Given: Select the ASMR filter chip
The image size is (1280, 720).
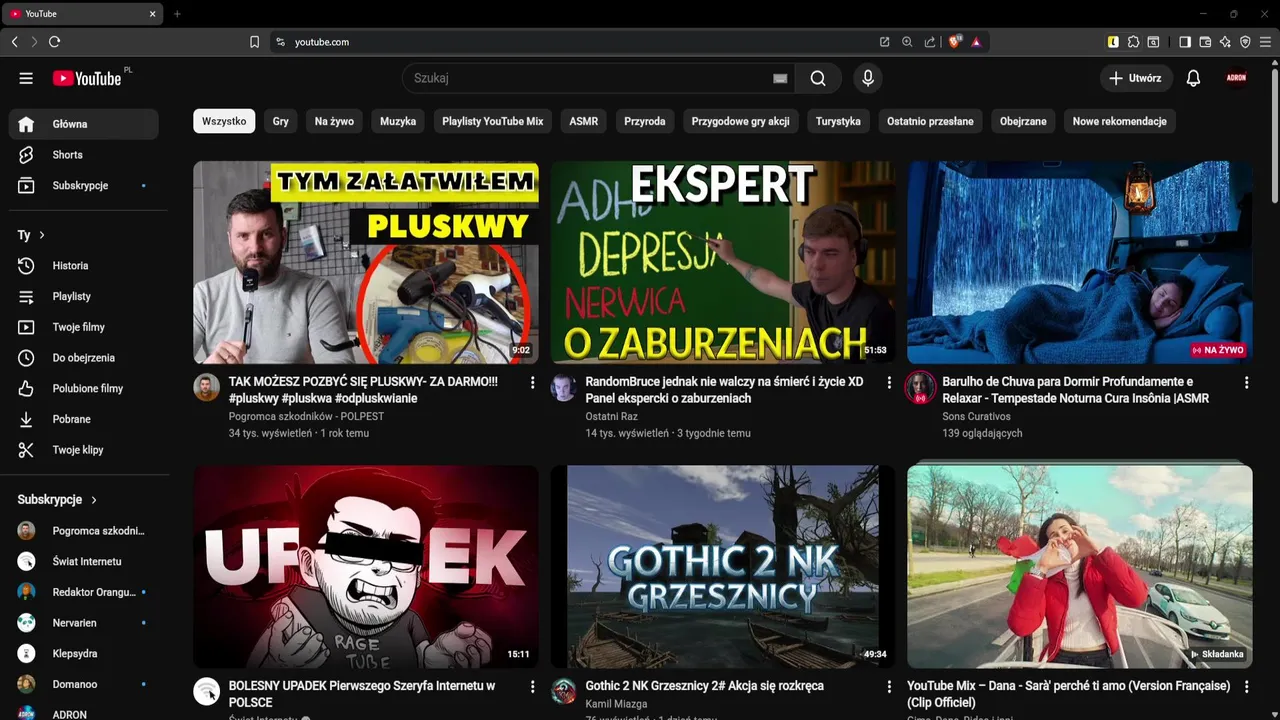Looking at the screenshot, I should [584, 121].
